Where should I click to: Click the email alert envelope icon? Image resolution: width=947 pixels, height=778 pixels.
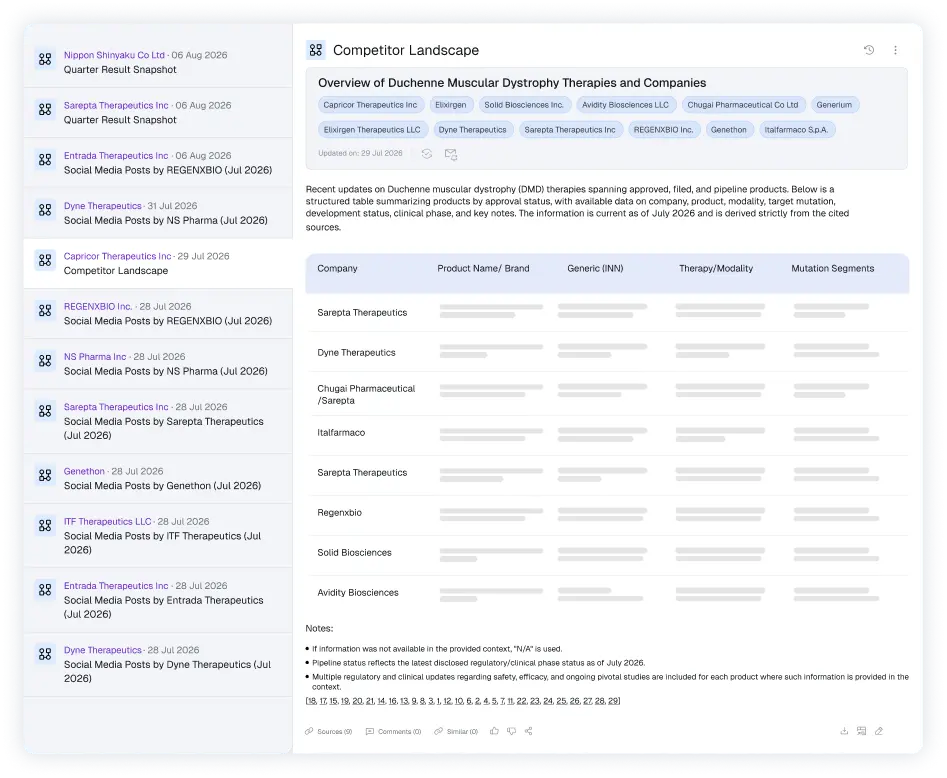click(451, 154)
